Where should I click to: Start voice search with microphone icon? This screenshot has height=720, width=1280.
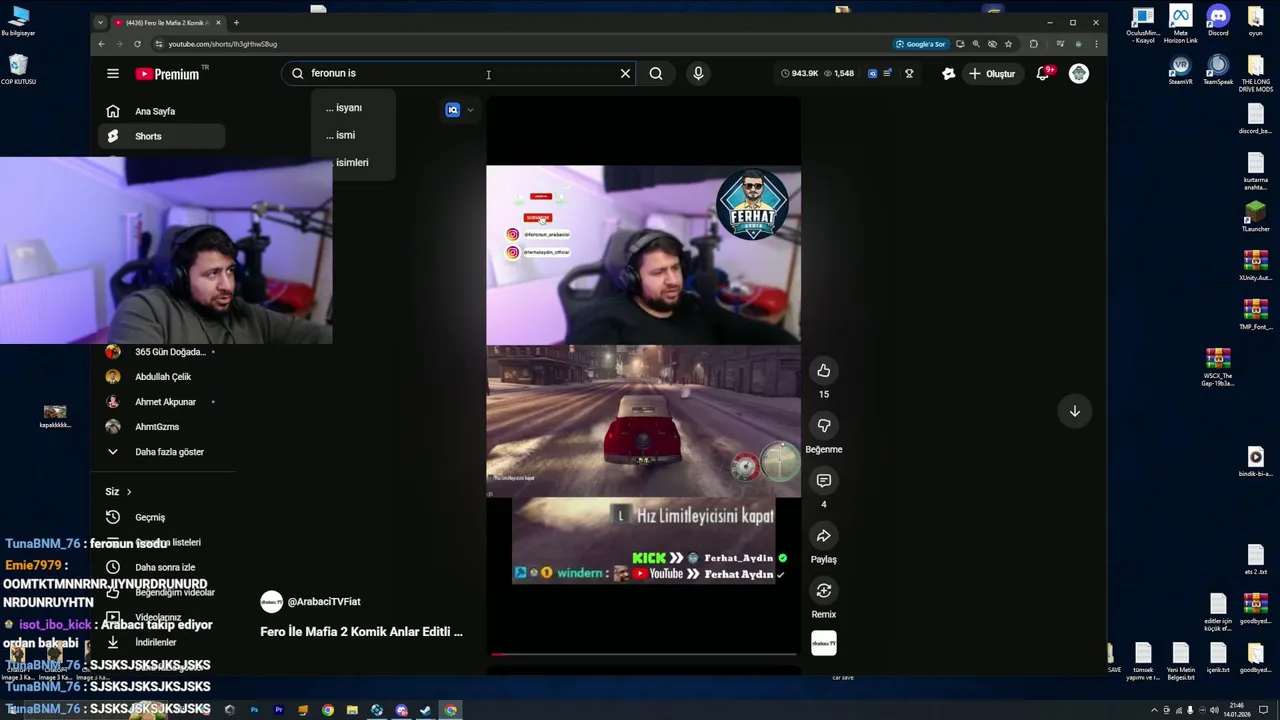pos(698,73)
